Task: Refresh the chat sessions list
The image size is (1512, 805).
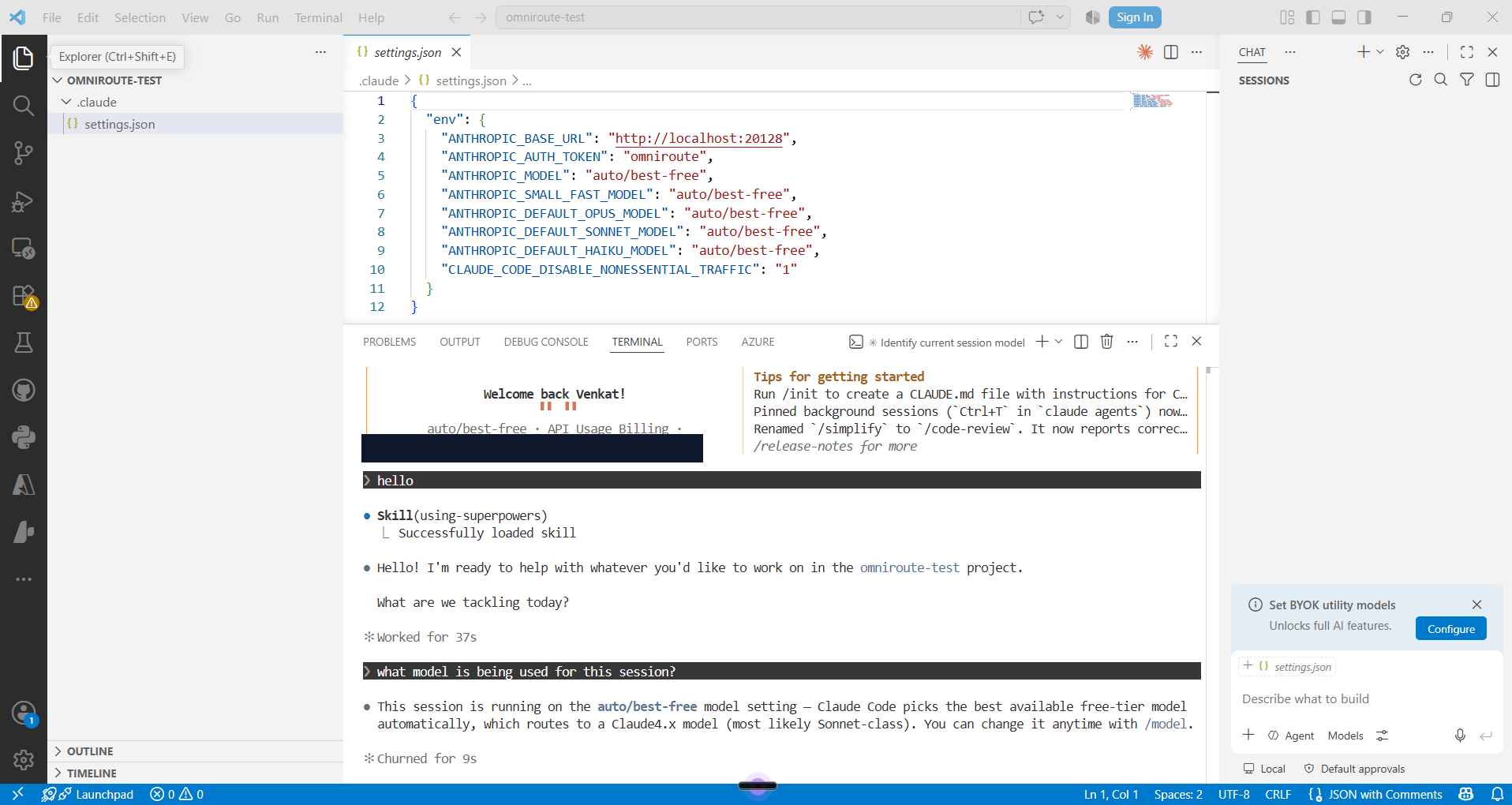Action: pos(1415,80)
